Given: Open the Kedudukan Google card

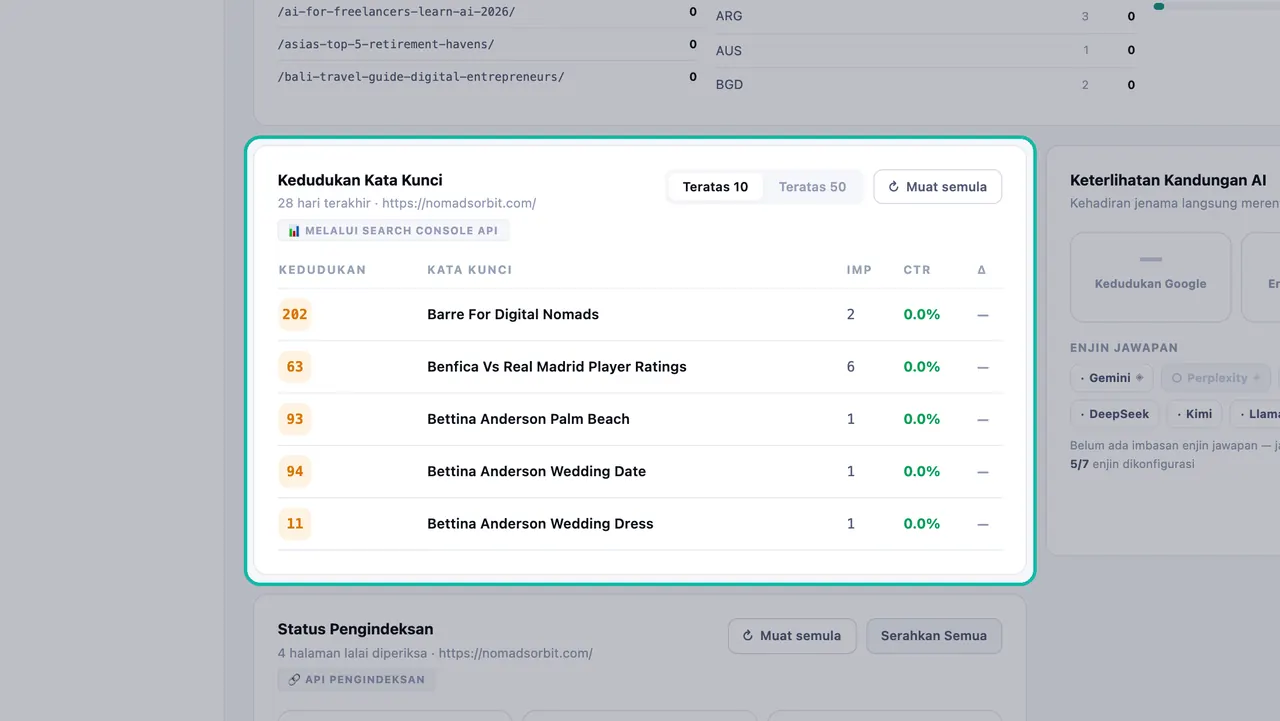Looking at the screenshot, I should coord(1150,277).
